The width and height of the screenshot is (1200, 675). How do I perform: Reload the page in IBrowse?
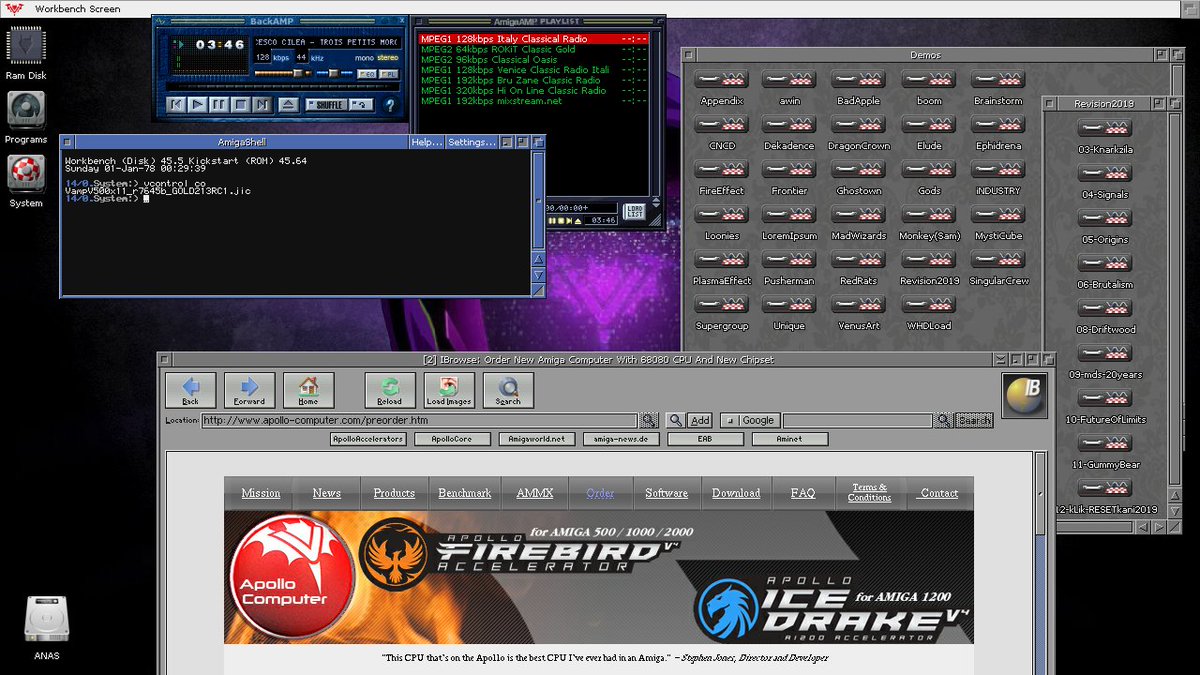tap(390, 389)
